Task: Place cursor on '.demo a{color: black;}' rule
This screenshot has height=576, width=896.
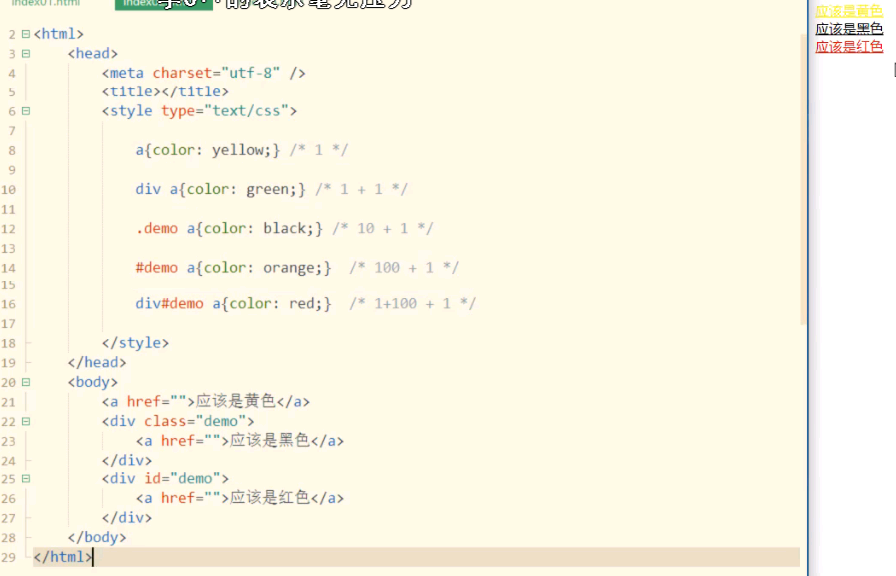Action: point(229,229)
